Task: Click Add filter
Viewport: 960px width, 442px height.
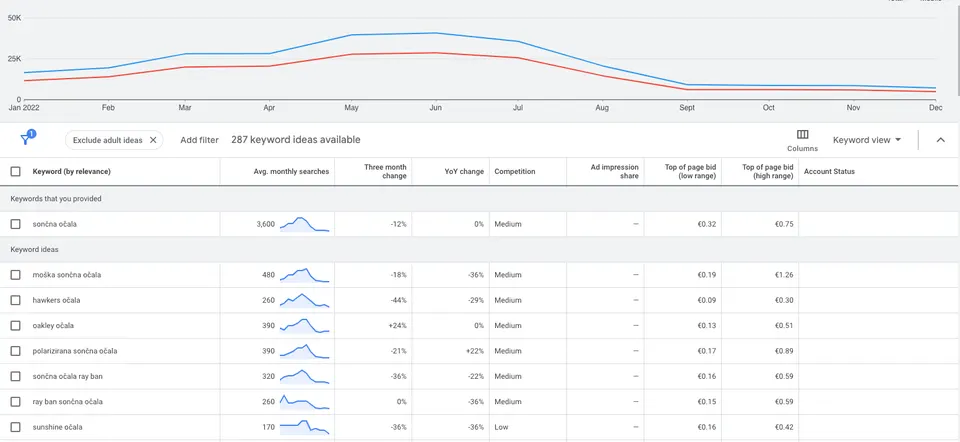Action: coord(199,140)
